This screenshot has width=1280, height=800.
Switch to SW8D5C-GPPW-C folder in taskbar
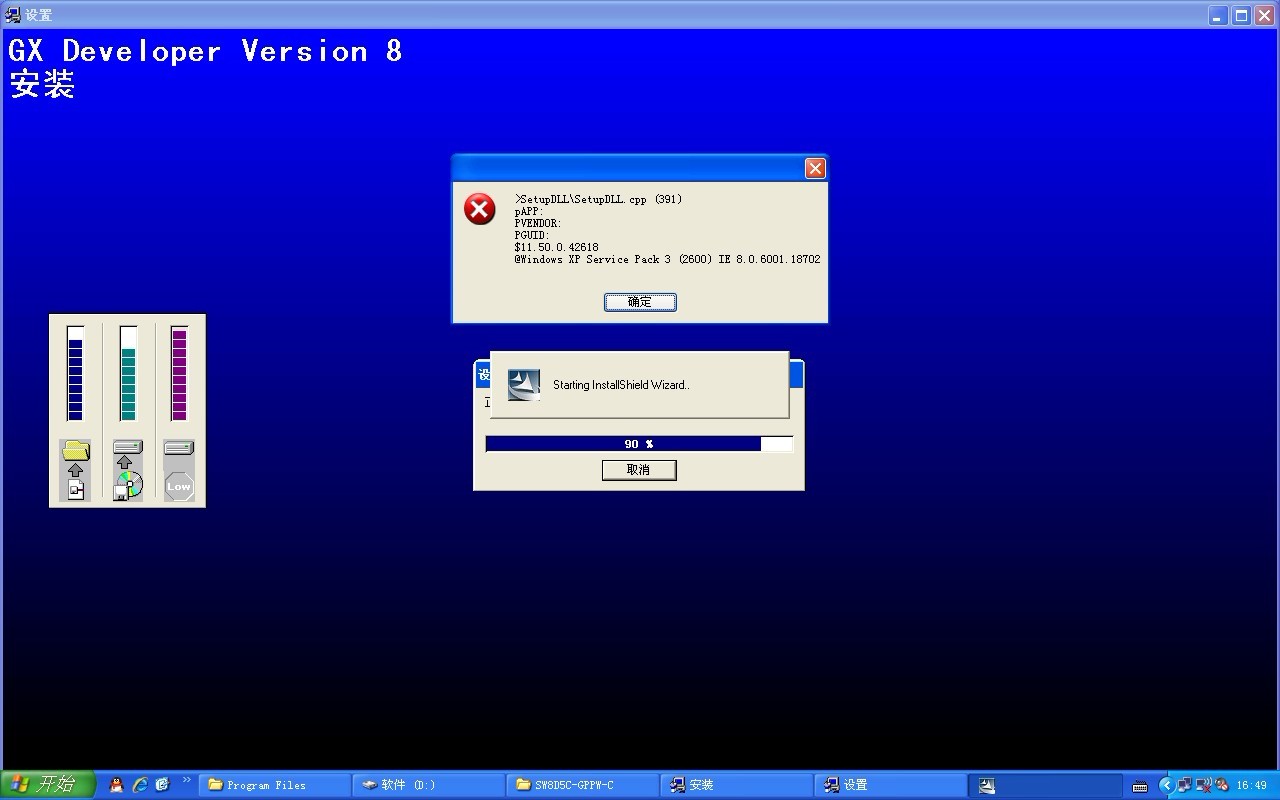pyautogui.click(x=582, y=785)
